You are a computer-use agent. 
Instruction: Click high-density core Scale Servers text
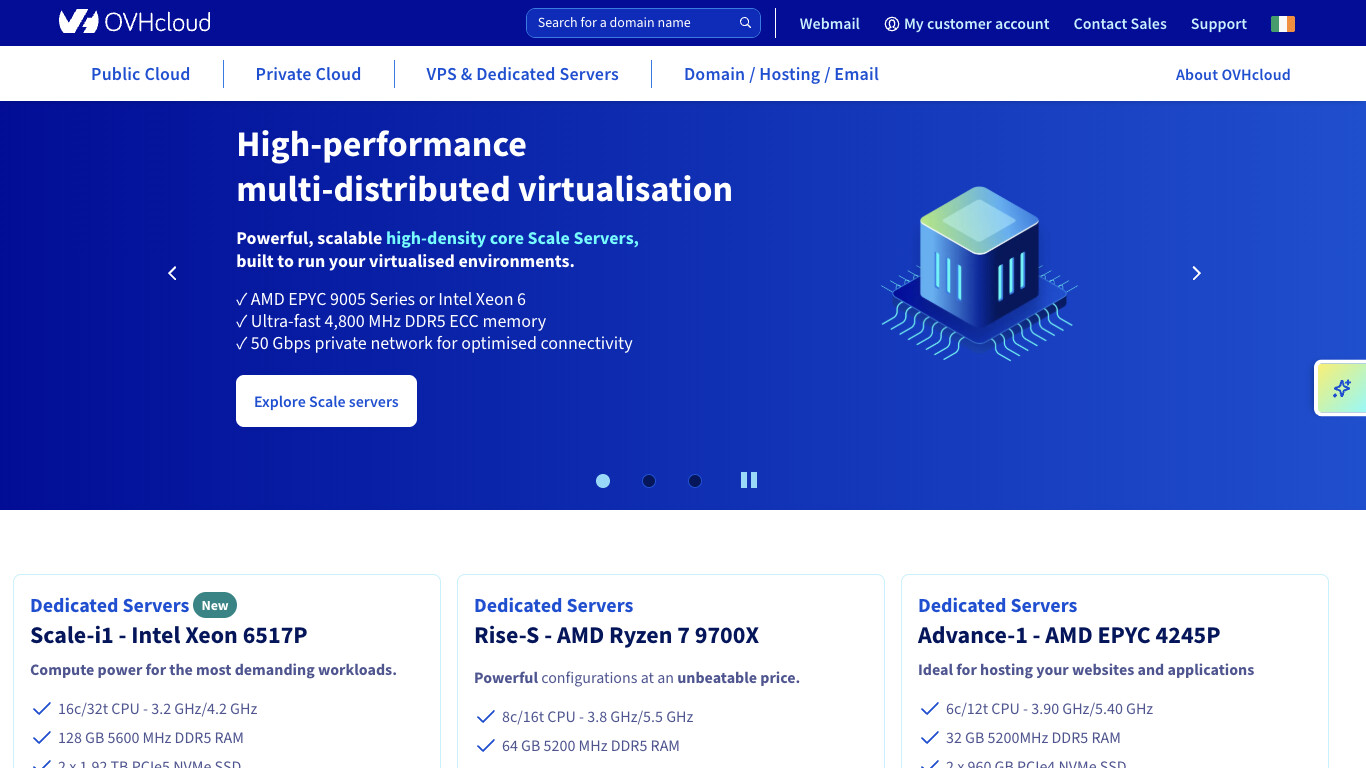[x=512, y=238]
